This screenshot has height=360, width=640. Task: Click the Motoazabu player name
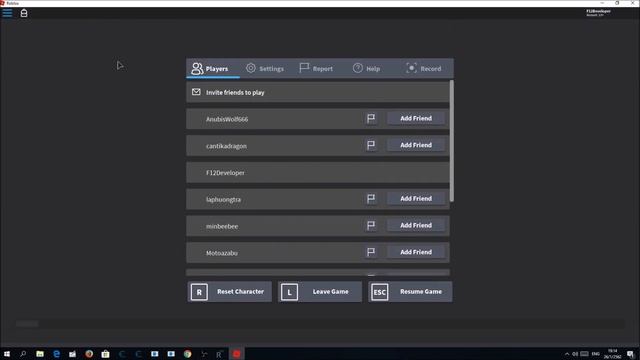pos(222,253)
